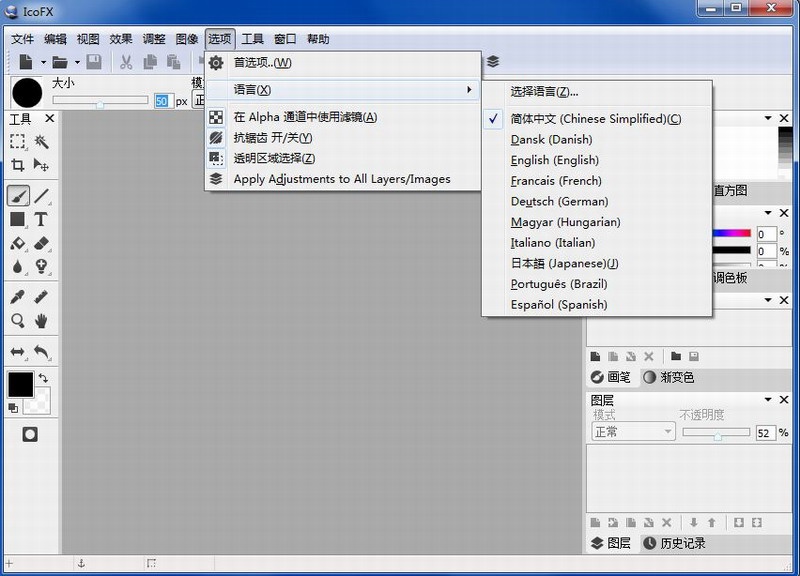Select the crop tool

coord(17,165)
